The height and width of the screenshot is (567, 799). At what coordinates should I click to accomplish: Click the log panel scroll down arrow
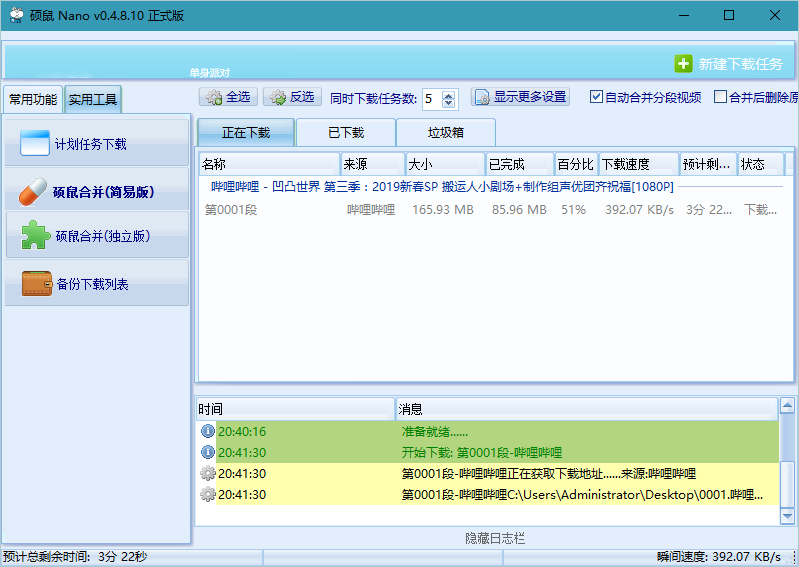tap(787, 516)
